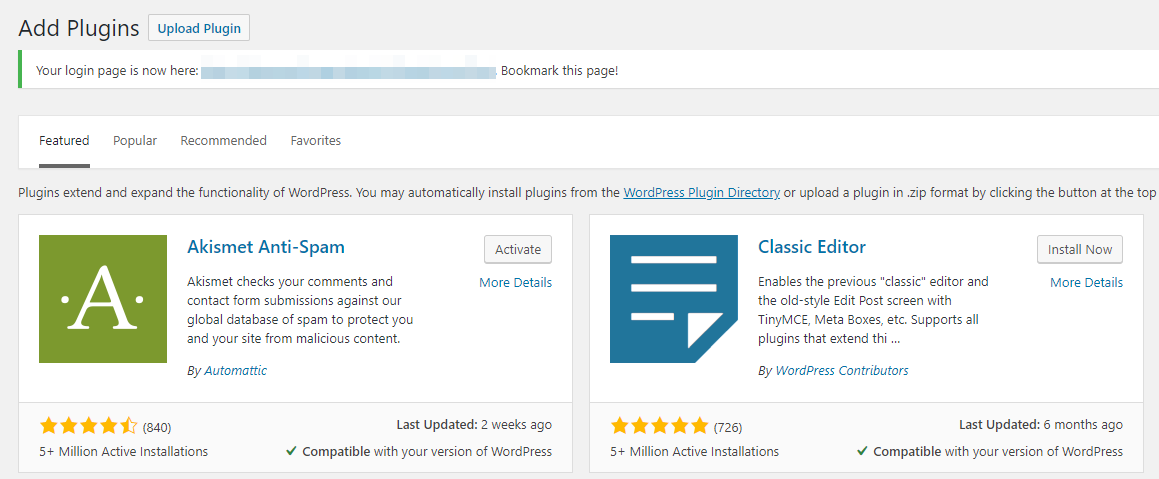
Task: Click the Classic Editor plugin icon
Action: (673, 299)
